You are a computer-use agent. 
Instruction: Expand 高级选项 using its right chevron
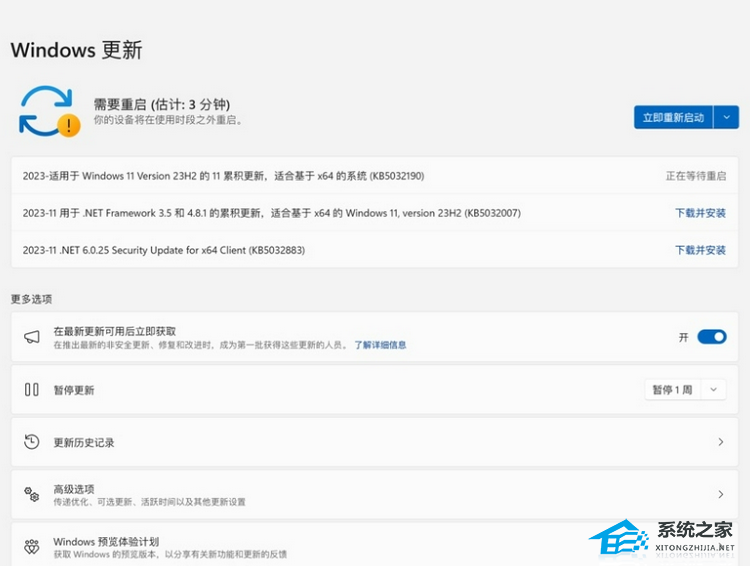pos(720,494)
